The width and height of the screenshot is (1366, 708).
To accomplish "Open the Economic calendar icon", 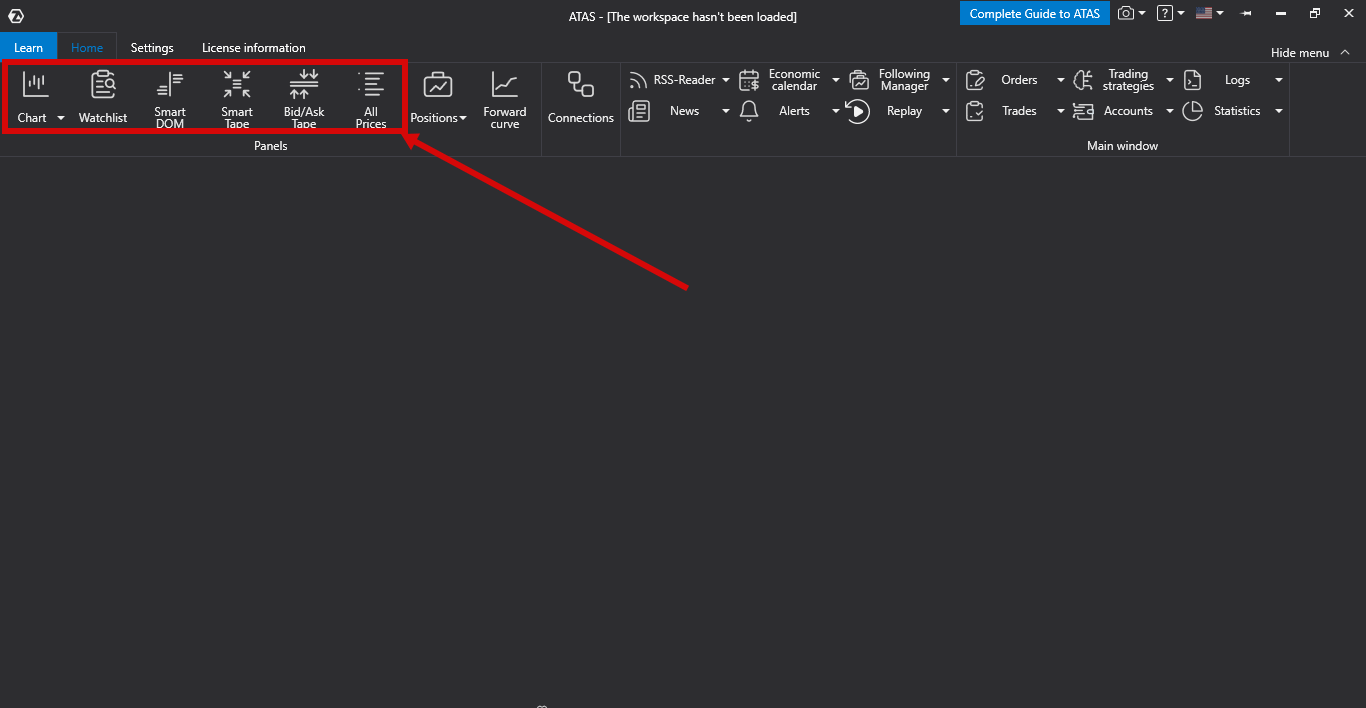I will 749,80.
